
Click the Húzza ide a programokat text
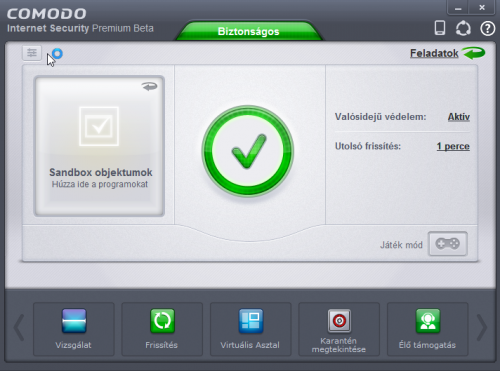(100, 184)
